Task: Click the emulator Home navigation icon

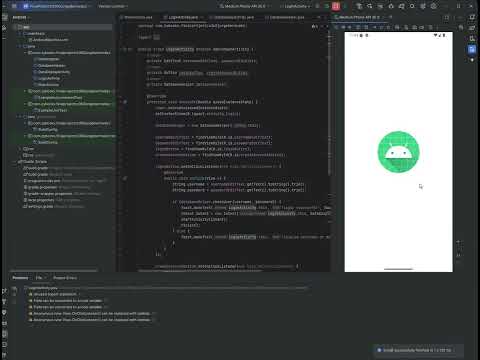Action: coord(382,27)
